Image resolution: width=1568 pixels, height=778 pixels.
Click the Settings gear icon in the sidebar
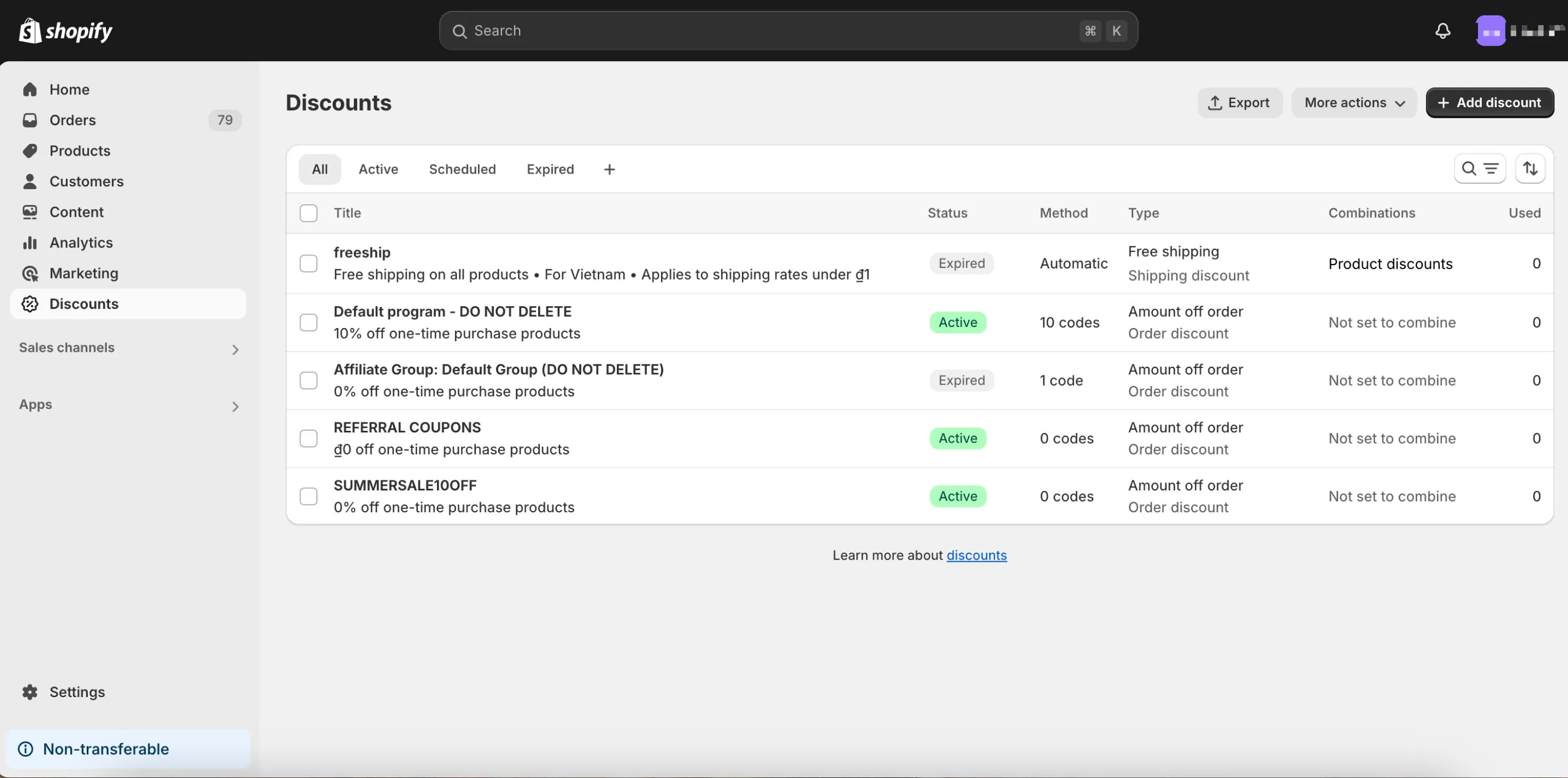[30, 692]
